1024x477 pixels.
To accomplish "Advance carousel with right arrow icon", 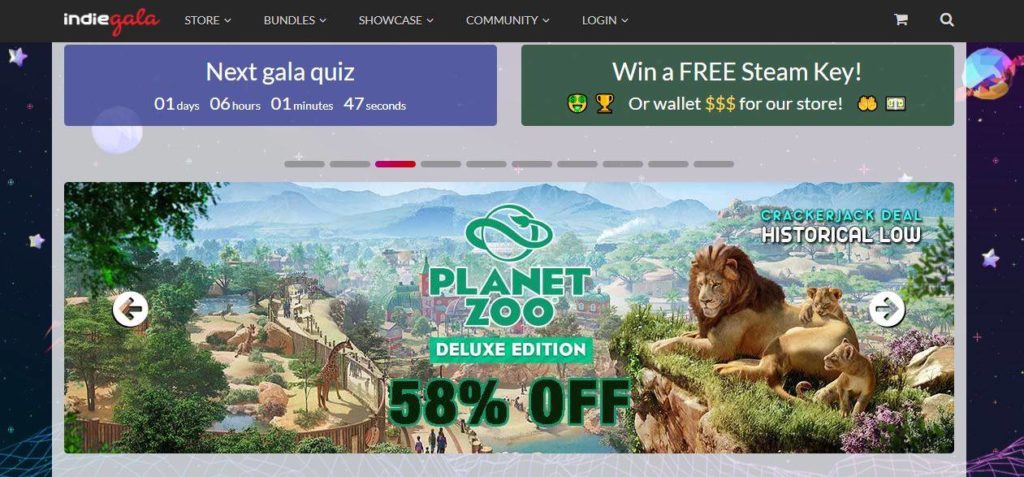I will pyautogui.click(x=887, y=309).
